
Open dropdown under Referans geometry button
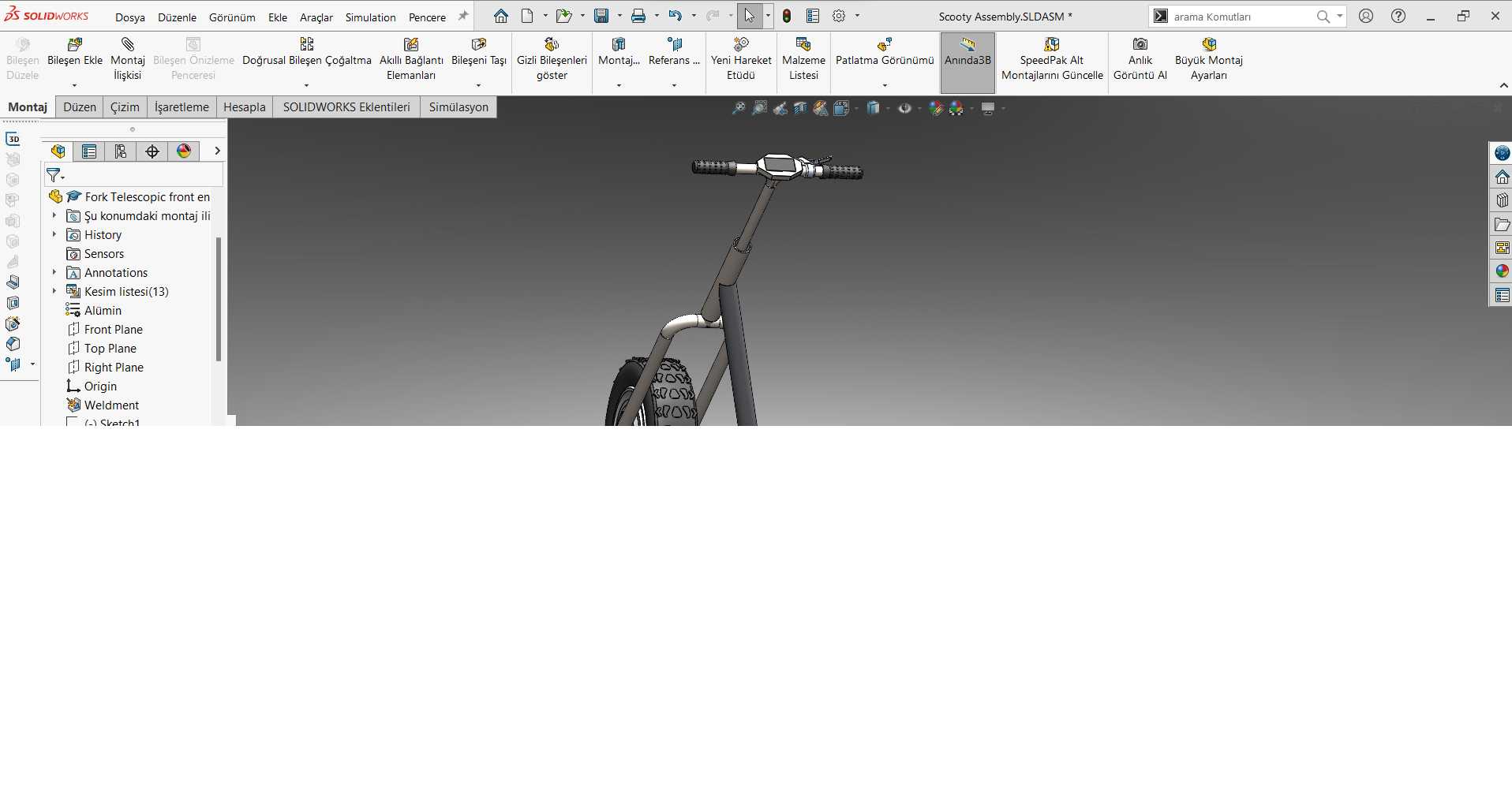pos(674,85)
